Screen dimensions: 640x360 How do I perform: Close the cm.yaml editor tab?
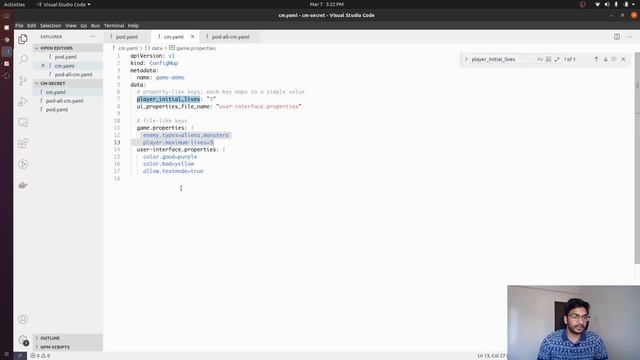coord(192,37)
